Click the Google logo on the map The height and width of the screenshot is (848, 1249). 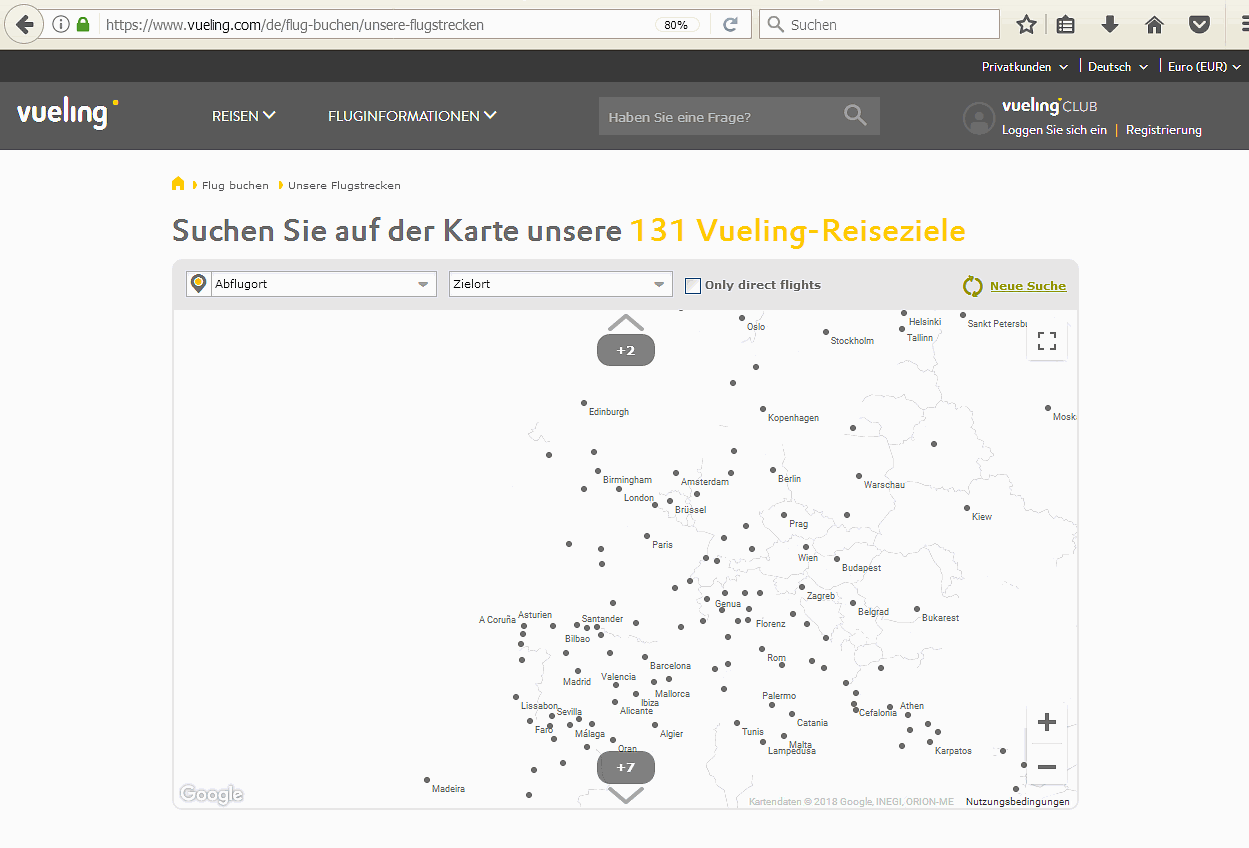click(x=211, y=794)
